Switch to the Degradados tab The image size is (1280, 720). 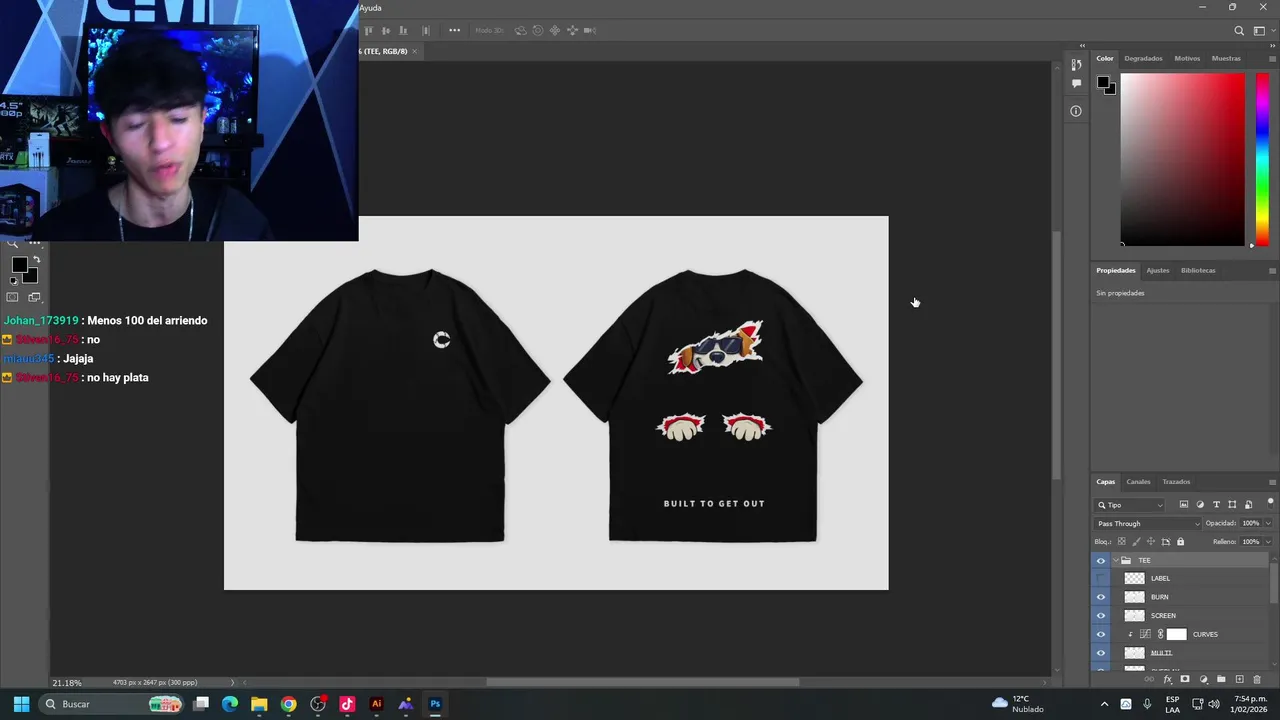(x=1143, y=58)
